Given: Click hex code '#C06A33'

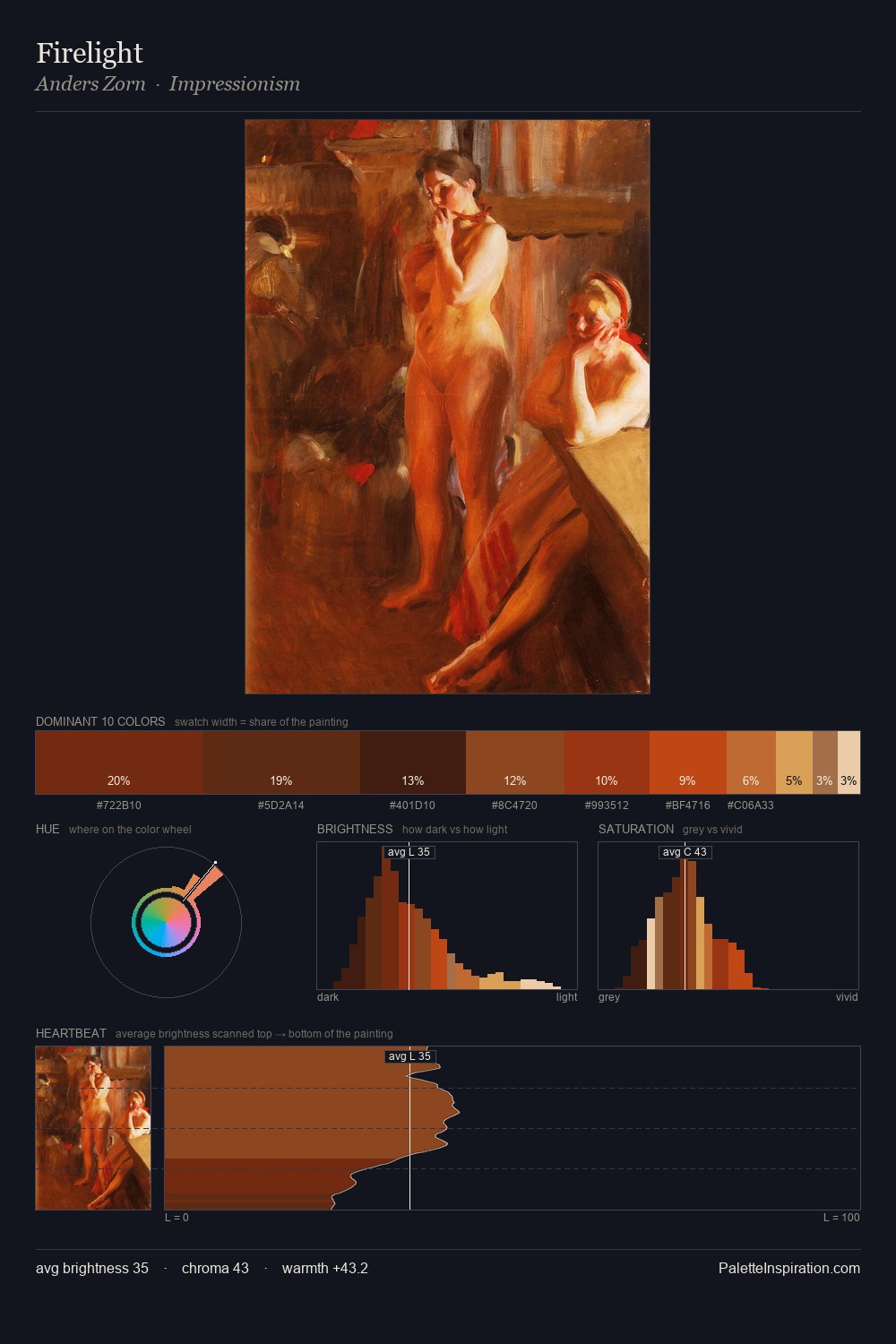Looking at the screenshot, I should (x=750, y=806).
